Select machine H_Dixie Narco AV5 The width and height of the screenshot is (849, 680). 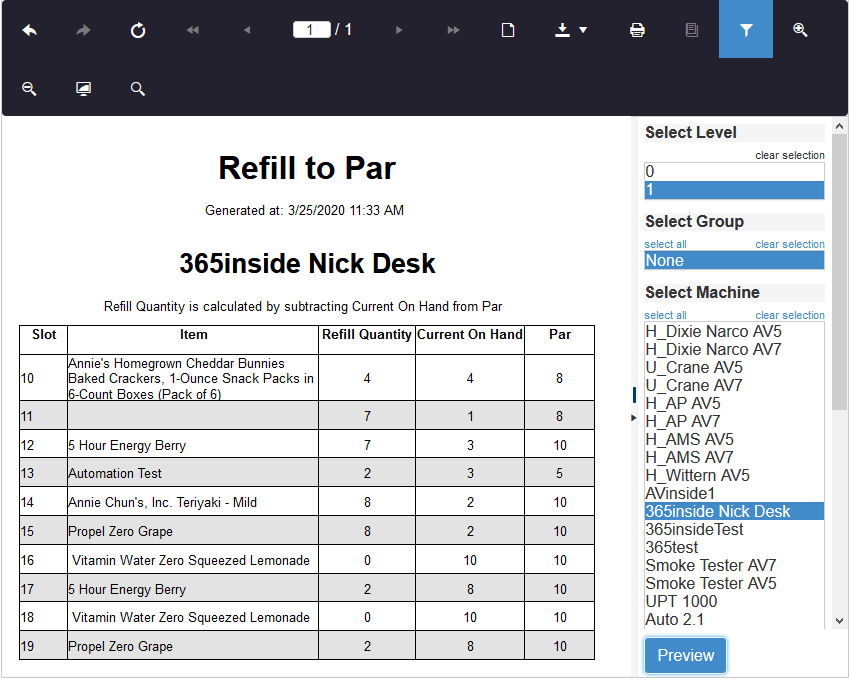click(734, 331)
